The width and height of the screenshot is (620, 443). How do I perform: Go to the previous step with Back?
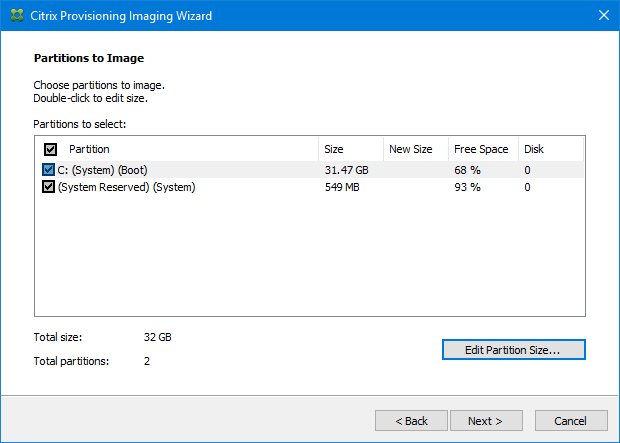[411, 420]
